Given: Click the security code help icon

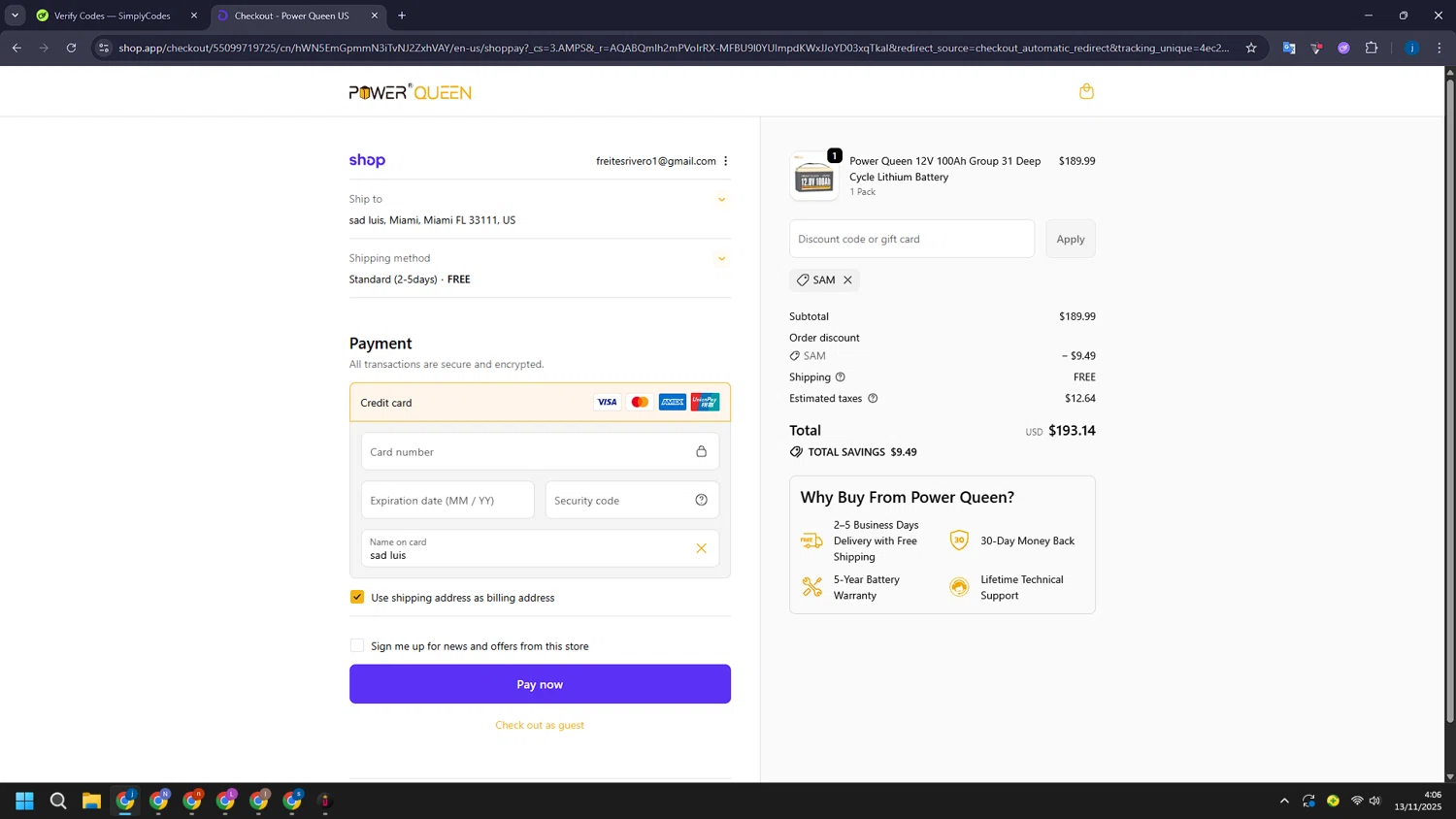Looking at the screenshot, I should pos(701,500).
